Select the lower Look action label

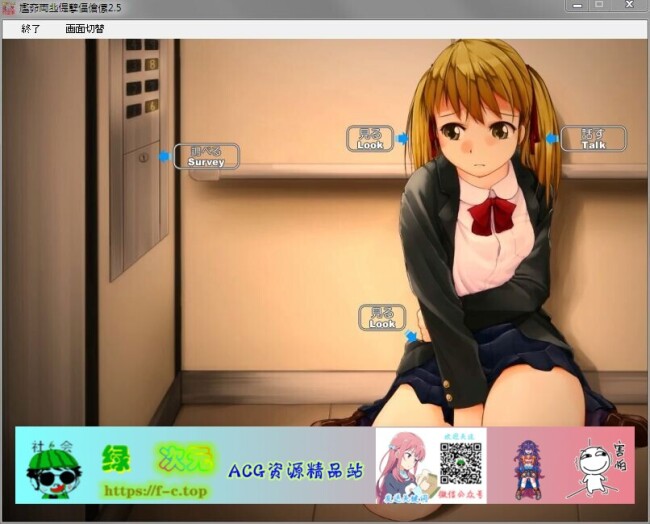point(382,318)
